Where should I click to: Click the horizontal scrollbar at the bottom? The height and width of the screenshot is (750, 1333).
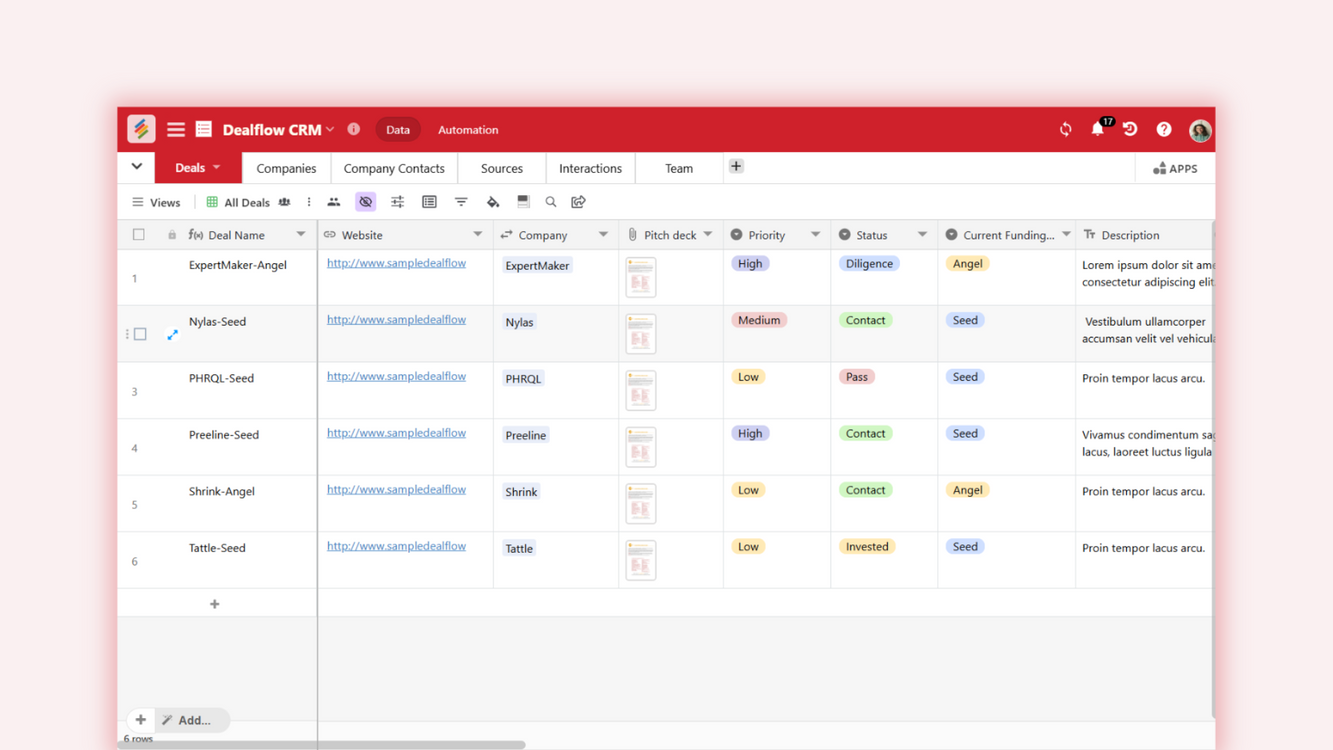click(x=321, y=745)
